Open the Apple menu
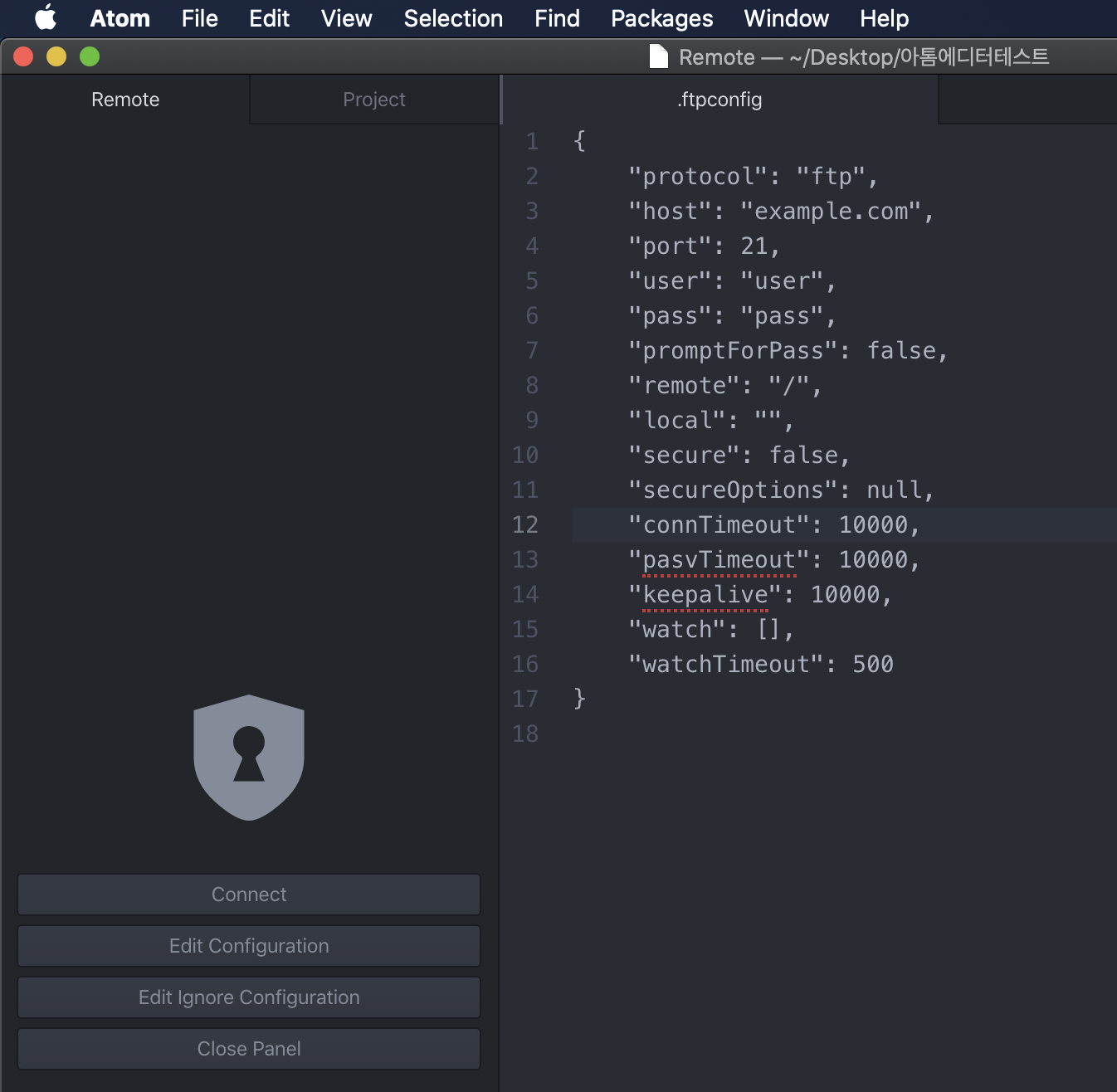The height and width of the screenshot is (1092, 1117). pos(46,17)
